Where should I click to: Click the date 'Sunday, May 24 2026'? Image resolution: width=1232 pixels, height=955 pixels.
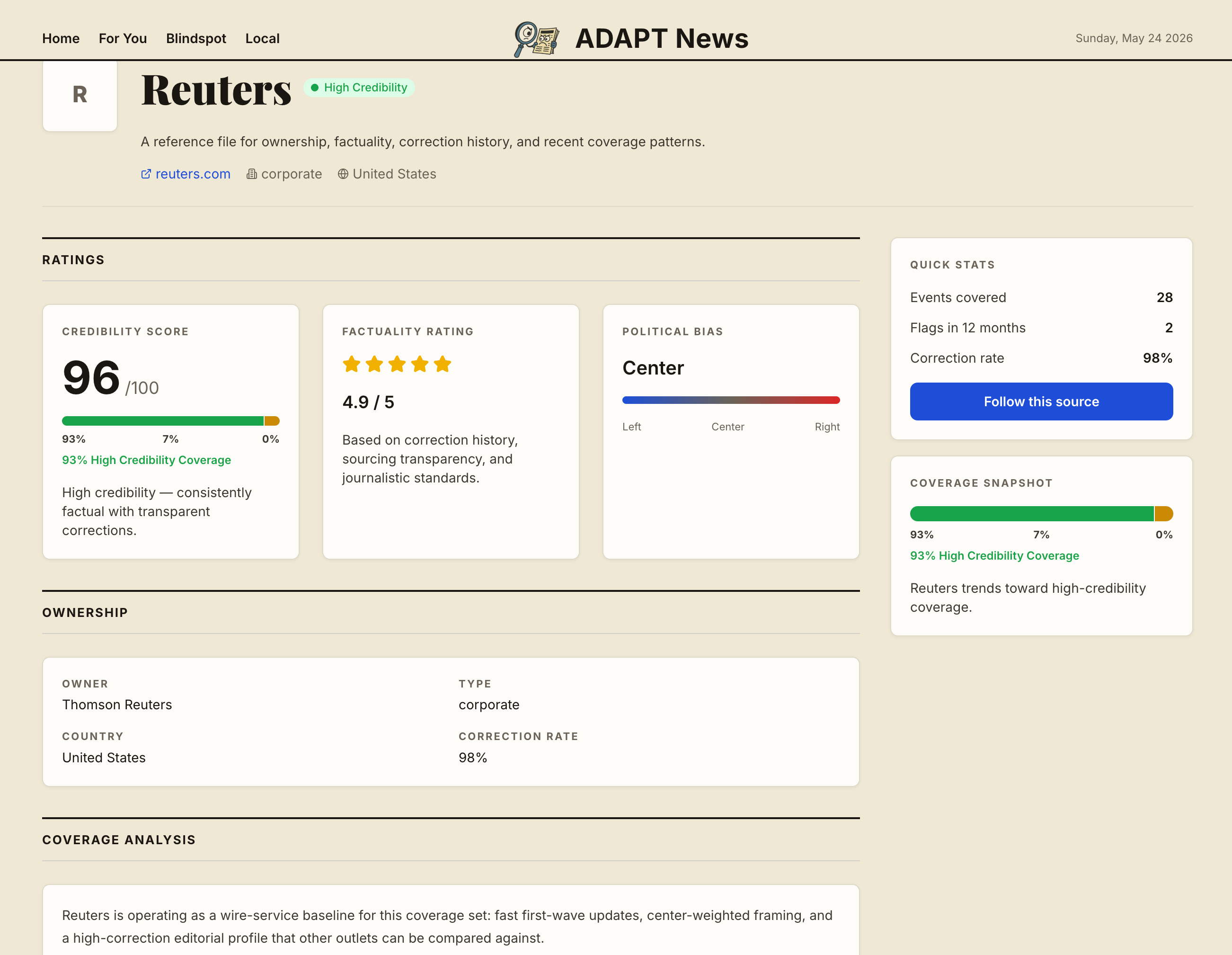[x=1134, y=38]
